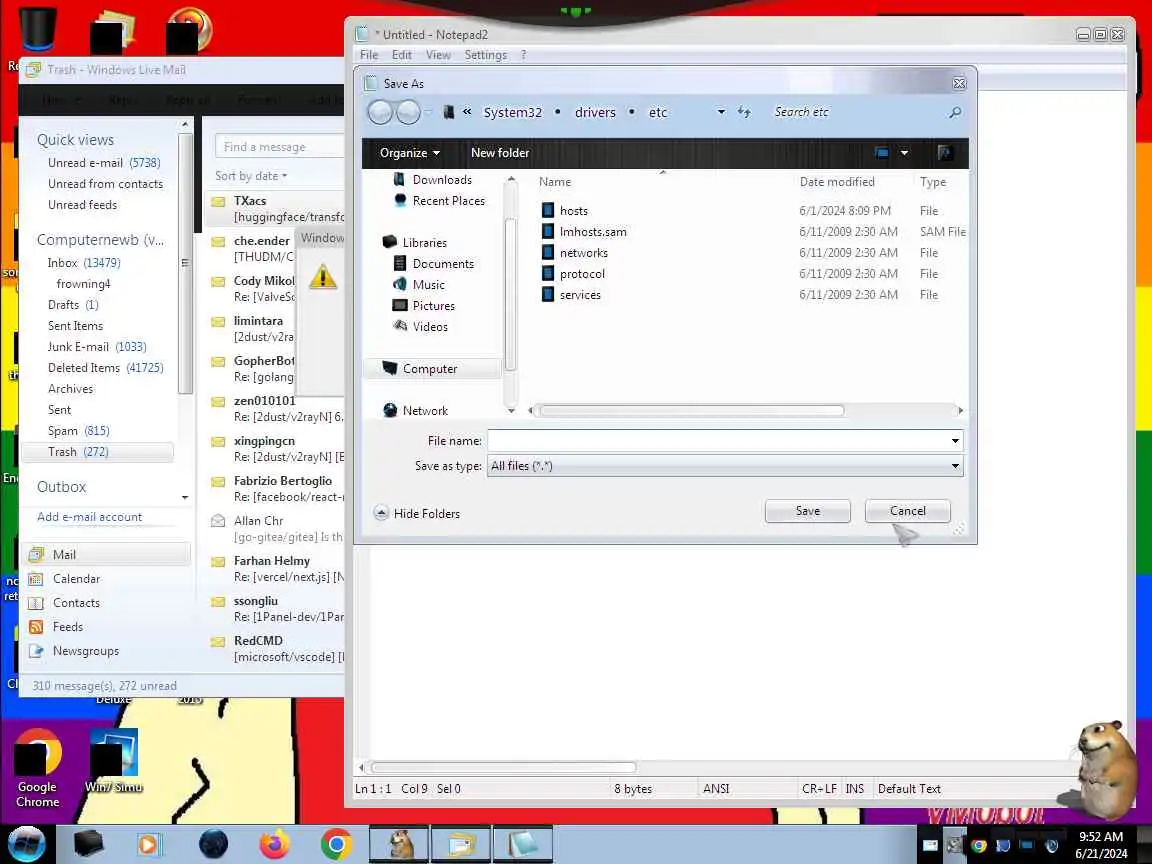1152x864 pixels.
Task: Click the Windows Start orb
Action: tap(26, 845)
